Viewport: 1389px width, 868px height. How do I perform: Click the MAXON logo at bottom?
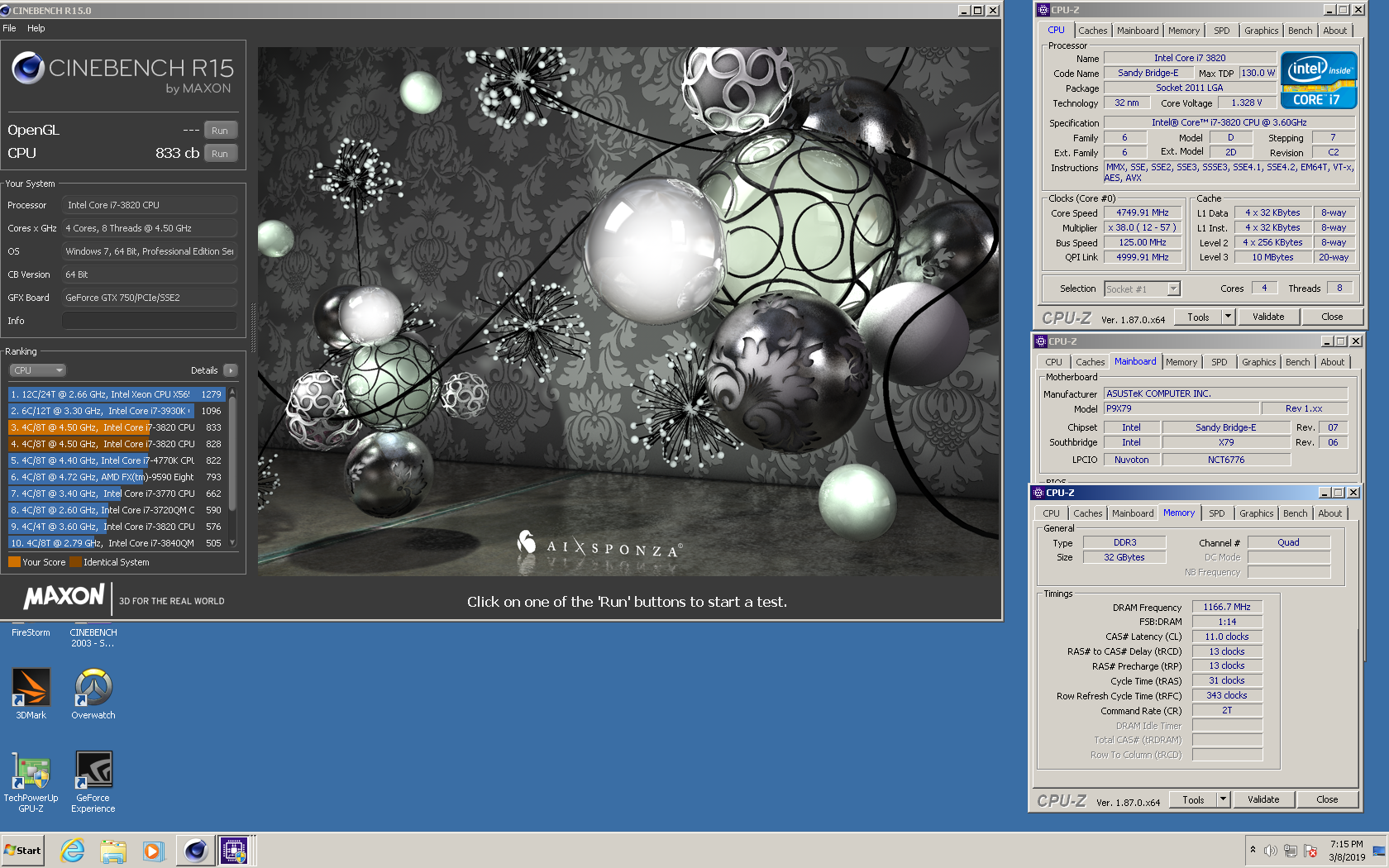point(64,596)
